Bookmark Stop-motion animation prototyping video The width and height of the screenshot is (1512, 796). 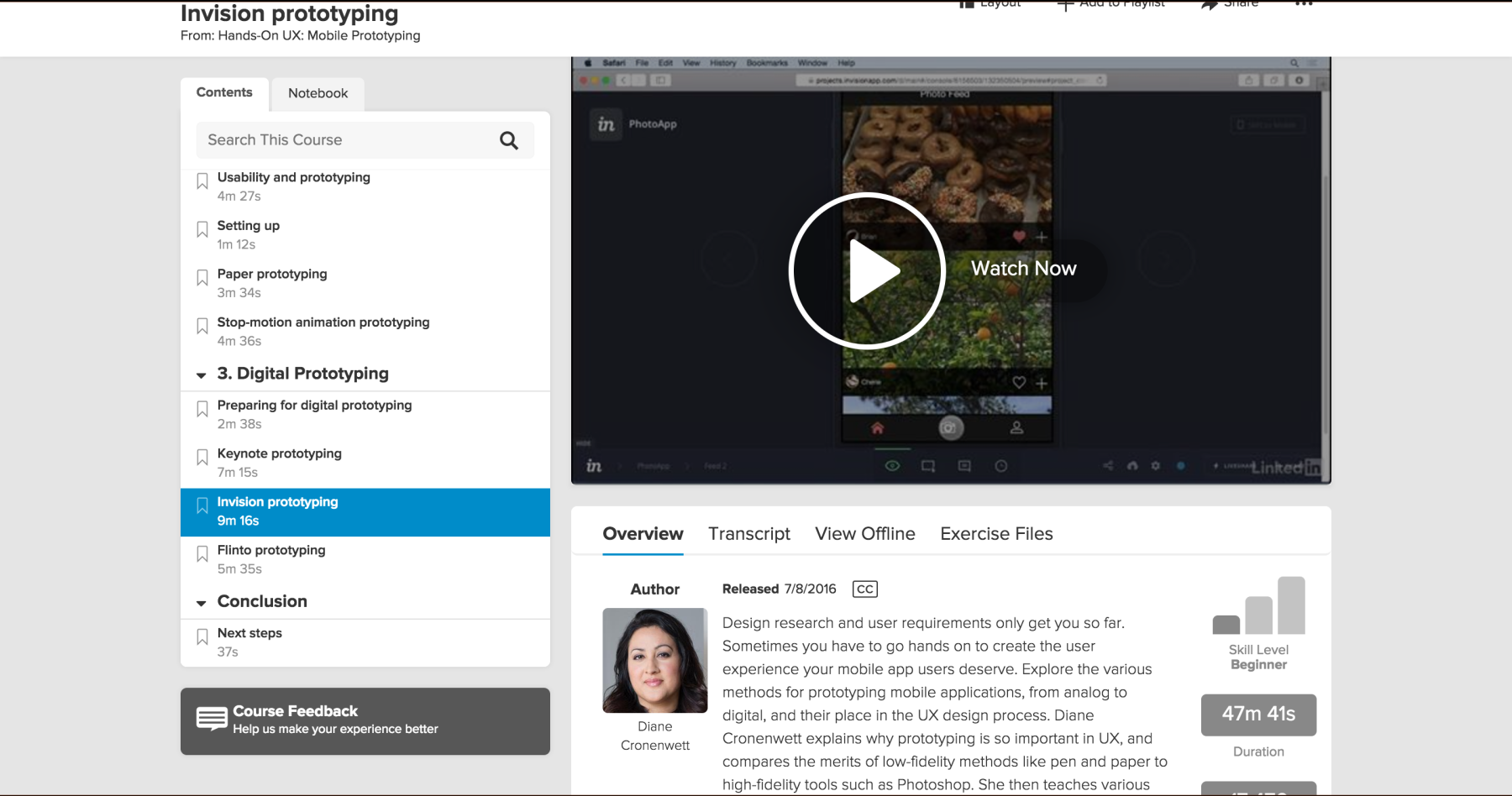click(202, 326)
